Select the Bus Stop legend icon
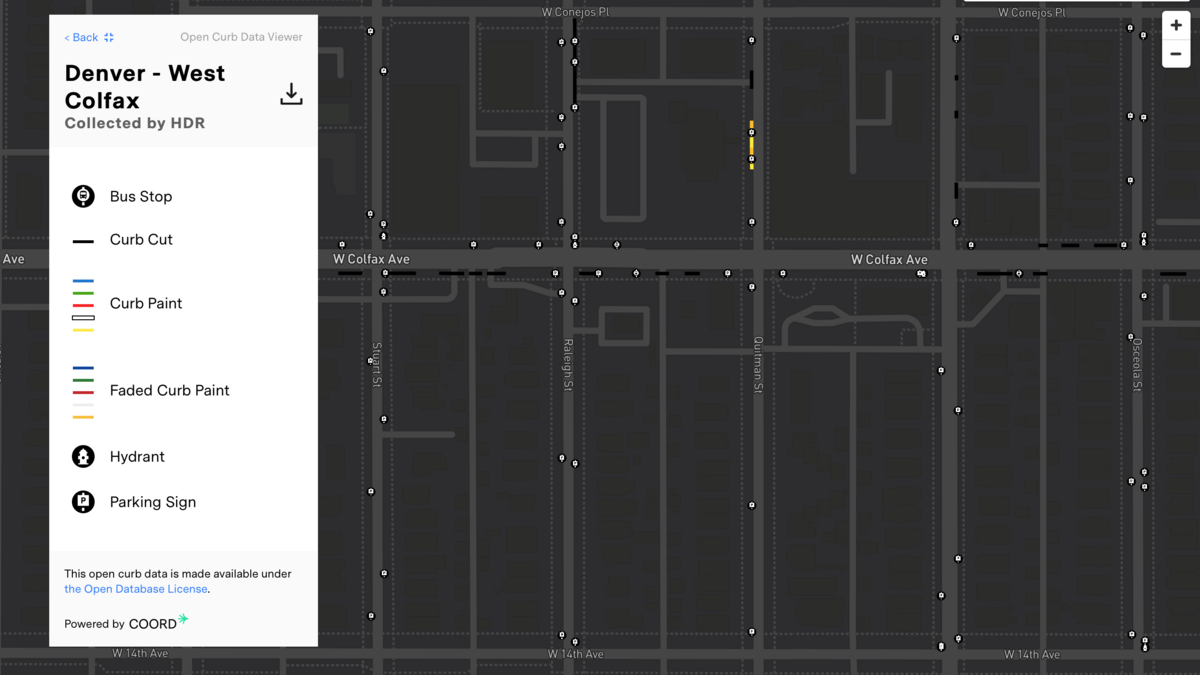The image size is (1200, 675). pos(82,196)
